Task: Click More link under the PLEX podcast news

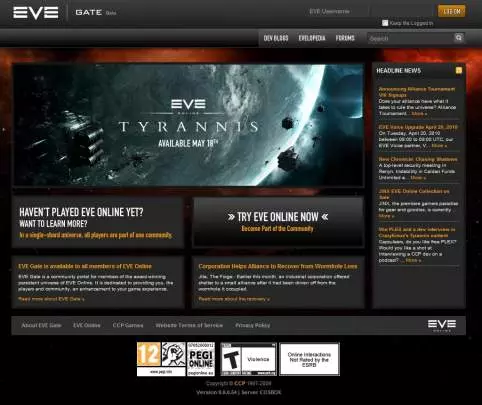Action: (x=413, y=260)
